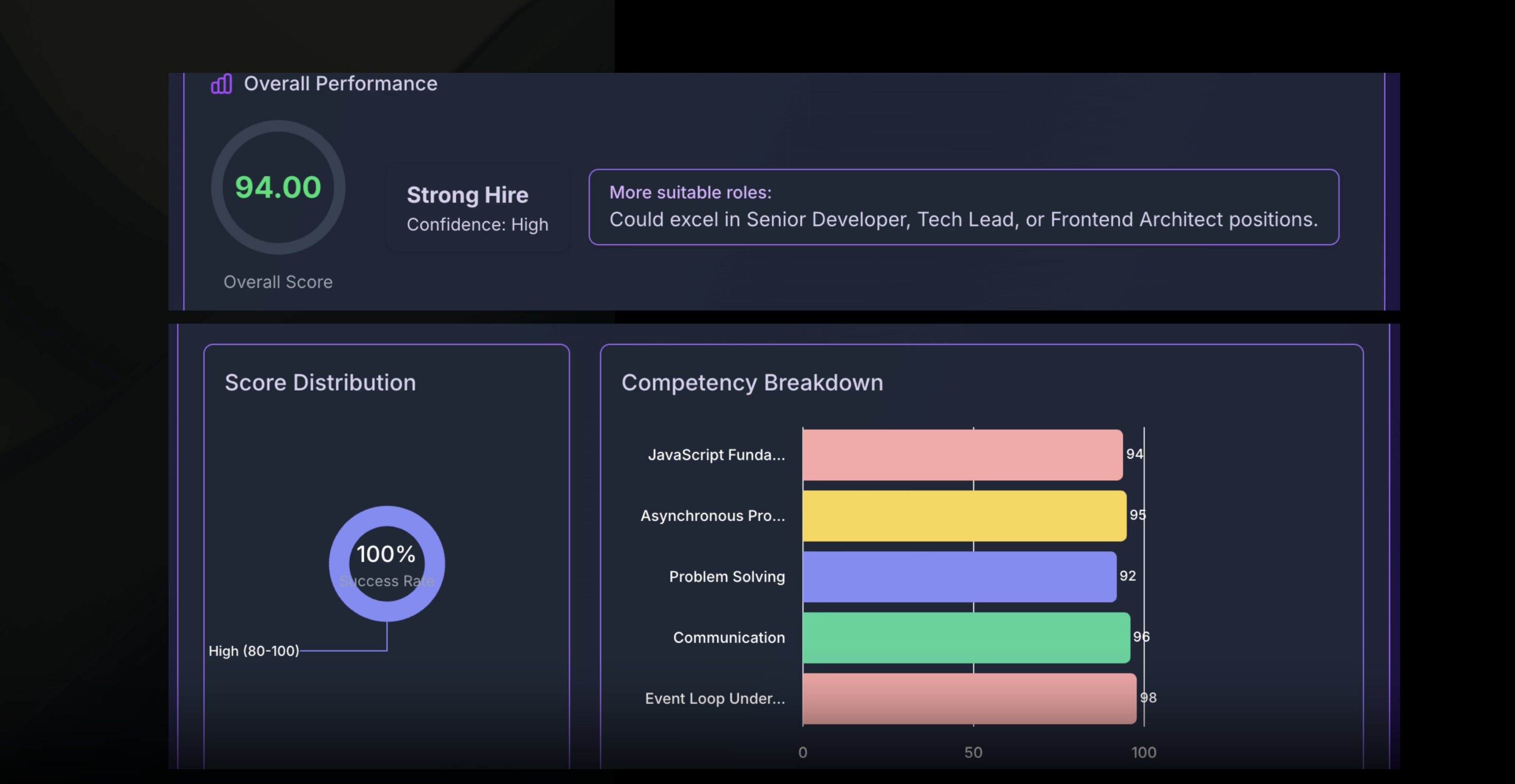Click the High (80-100) legend label
1515x784 pixels.
point(254,651)
